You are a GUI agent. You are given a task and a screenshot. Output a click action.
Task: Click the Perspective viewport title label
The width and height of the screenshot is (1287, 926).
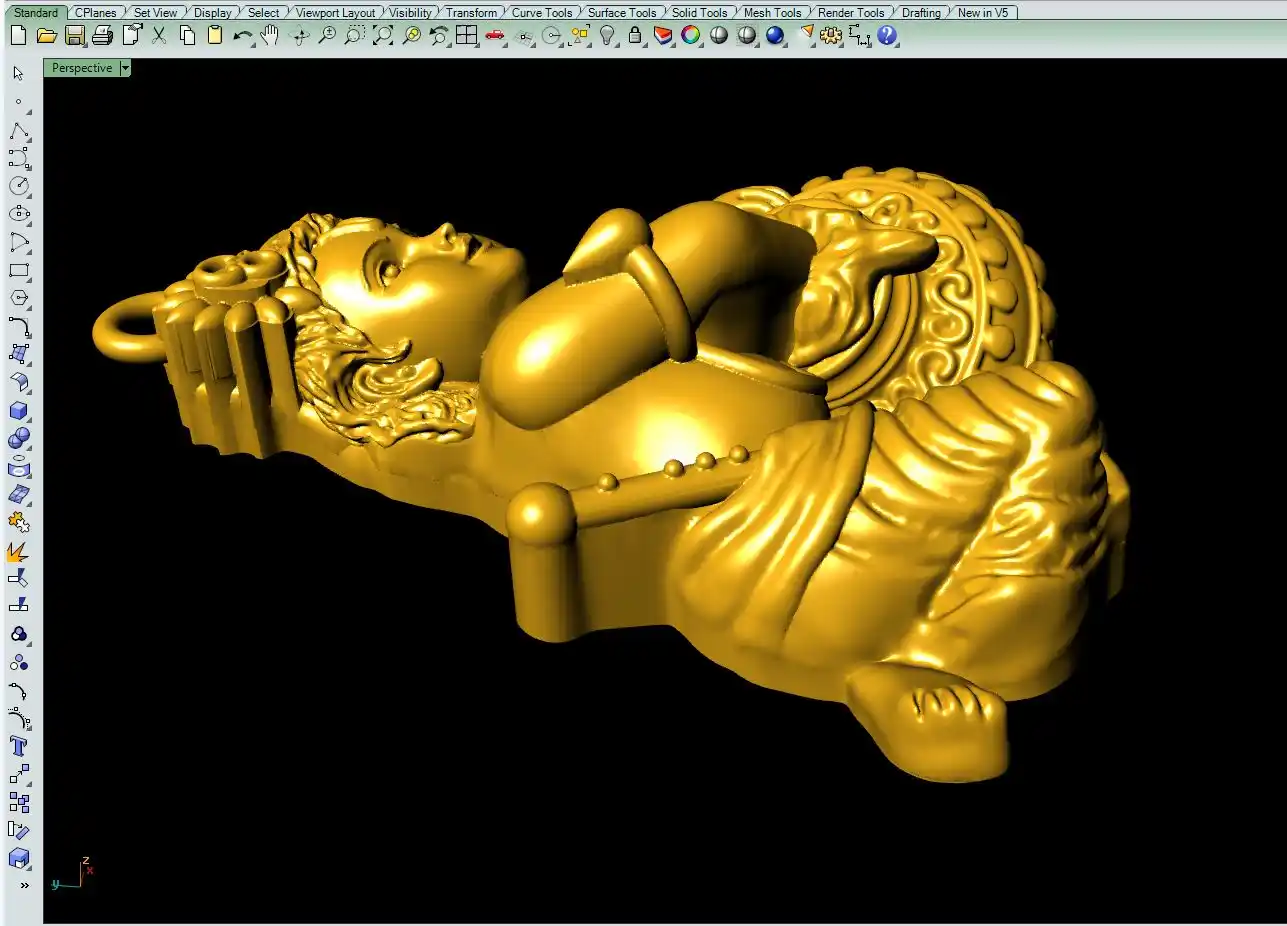click(81, 68)
